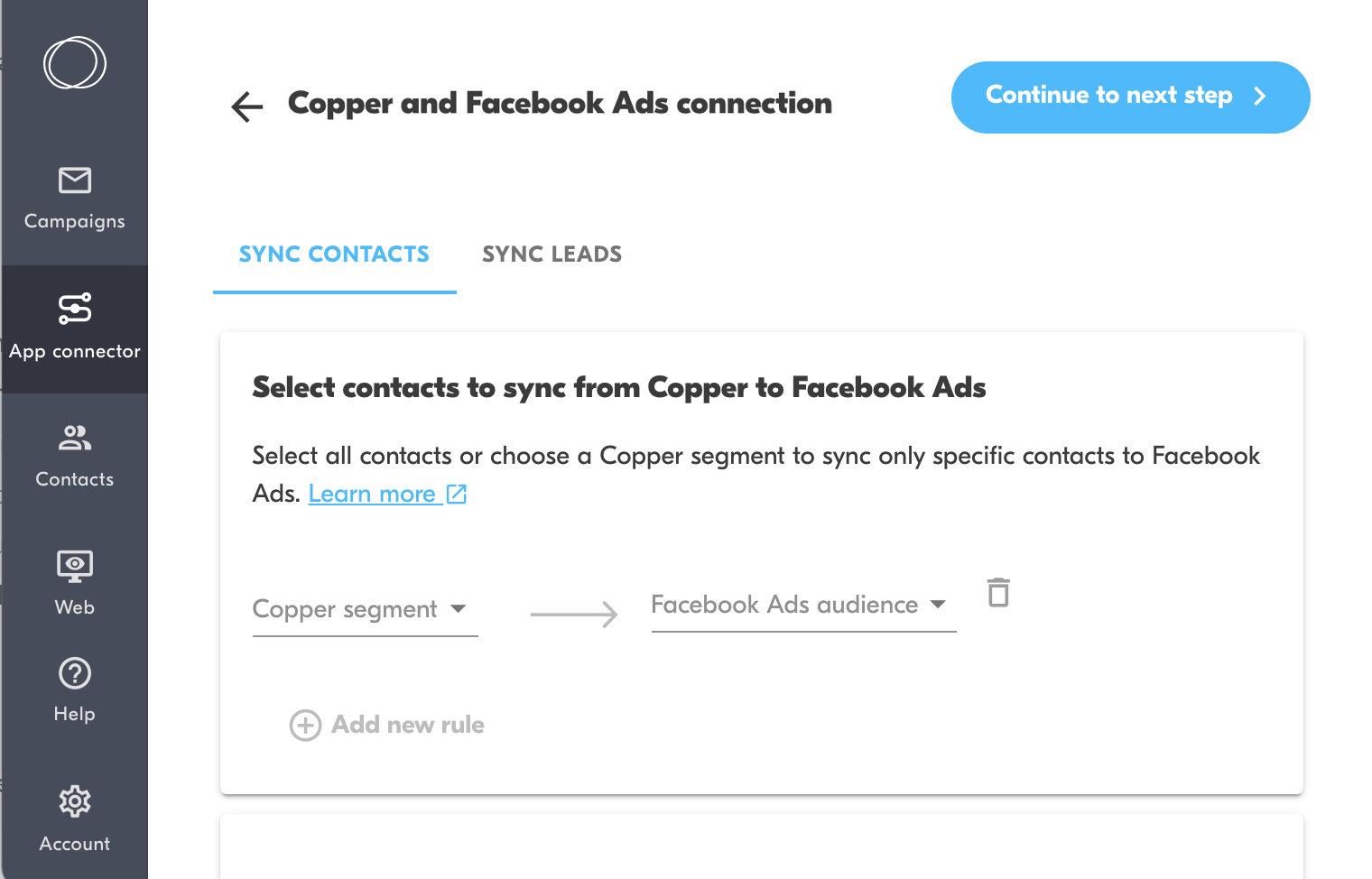1372x879 pixels.
Task: Click the Help question mark icon
Action: pos(75,673)
